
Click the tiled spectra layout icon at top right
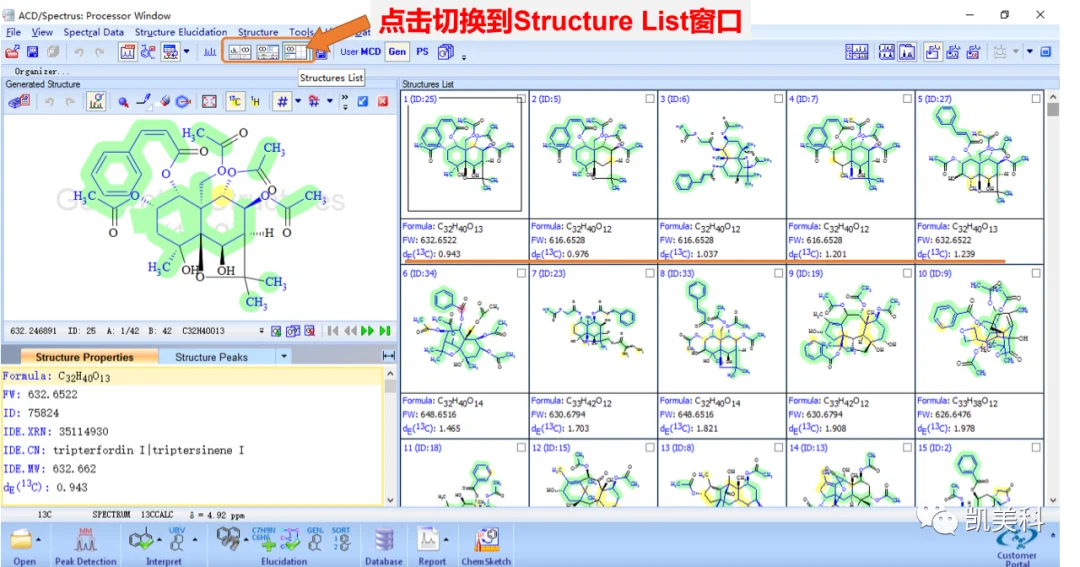click(856, 52)
